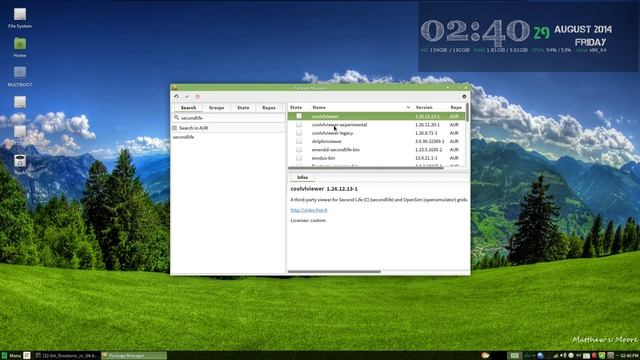
Task: Tick the coolvlviewer-experimental checkbox
Action: pyautogui.click(x=299, y=124)
